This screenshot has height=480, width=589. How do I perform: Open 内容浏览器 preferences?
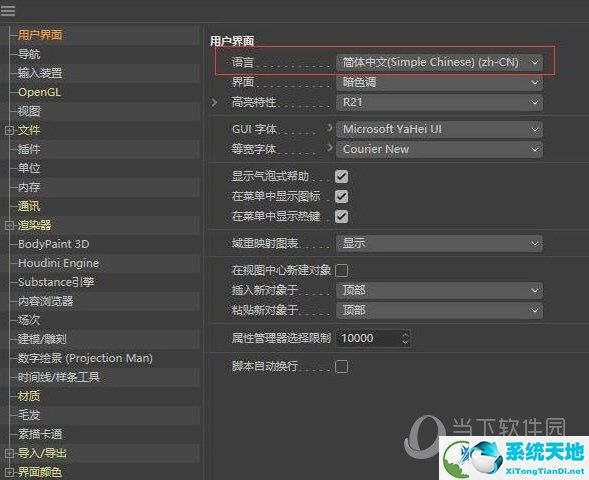tap(45, 301)
